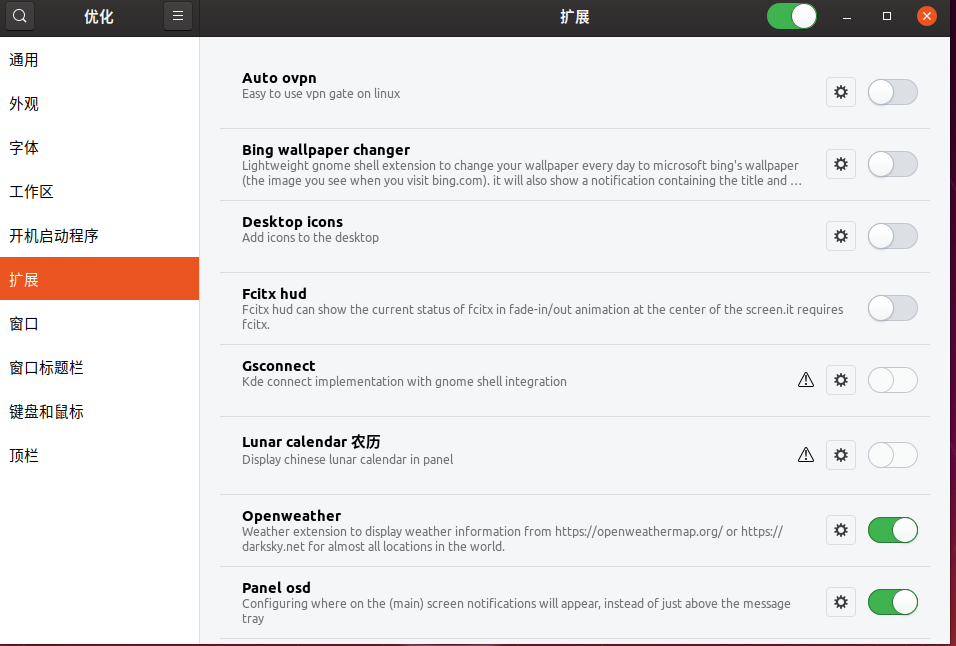Open Desktop icons settings gear
The image size is (956, 646).
[x=841, y=236]
